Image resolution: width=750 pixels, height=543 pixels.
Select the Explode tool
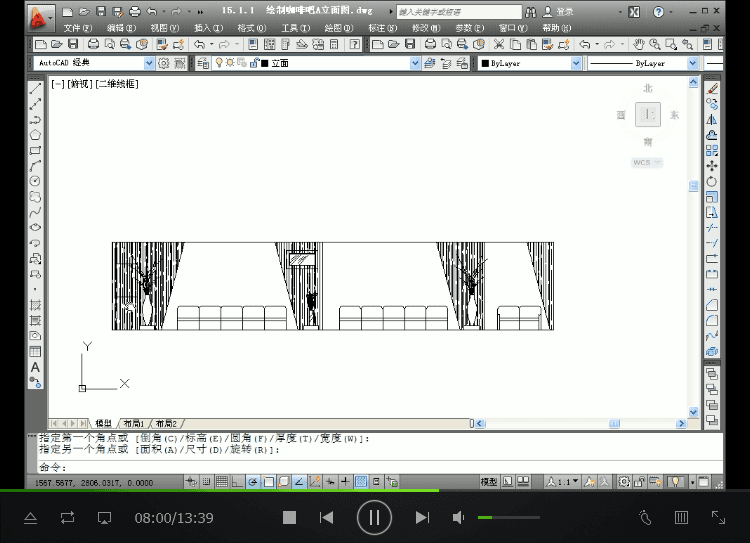point(712,351)
